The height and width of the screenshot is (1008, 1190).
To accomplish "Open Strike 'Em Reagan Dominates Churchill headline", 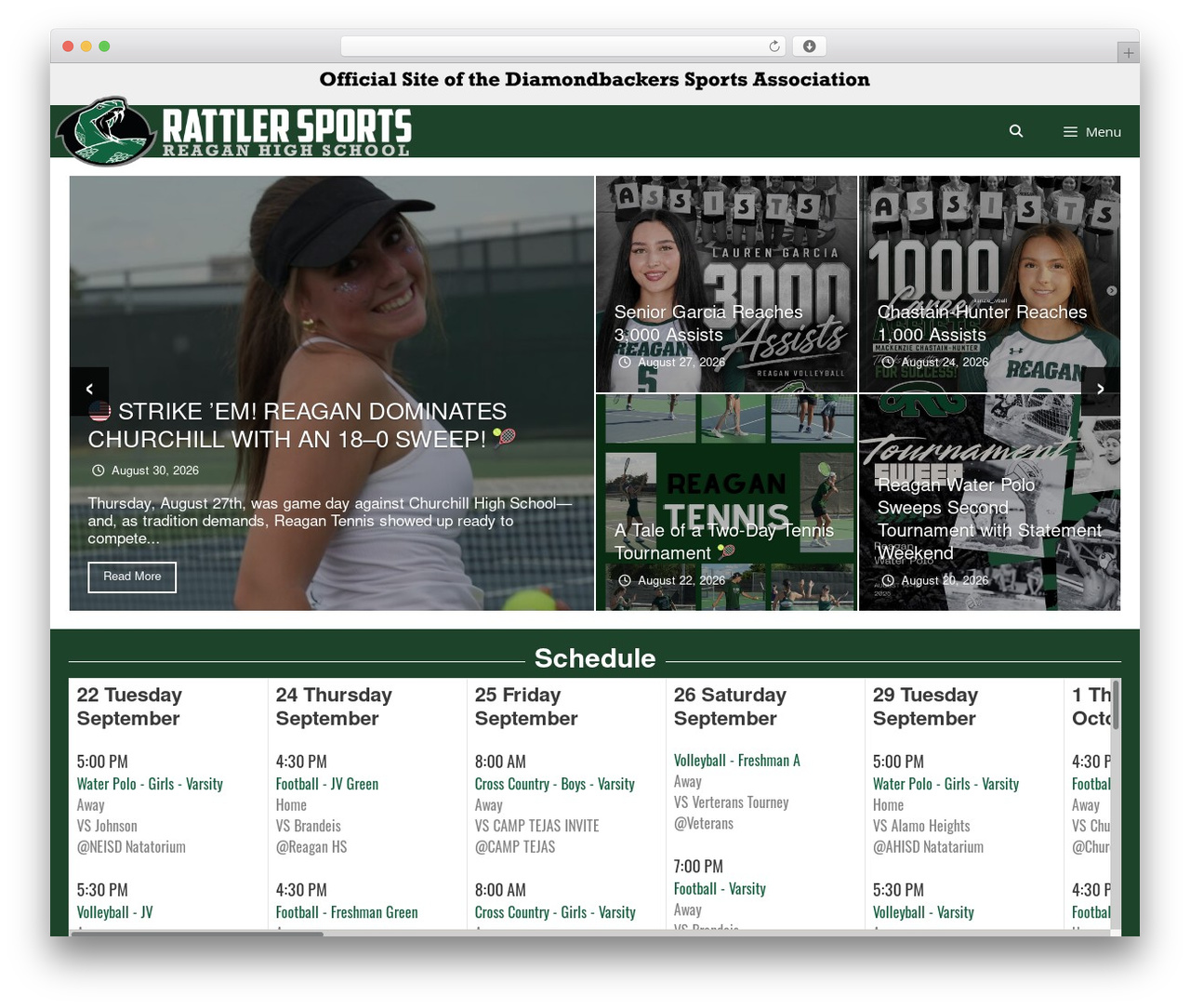I will [x=302, y=425].
